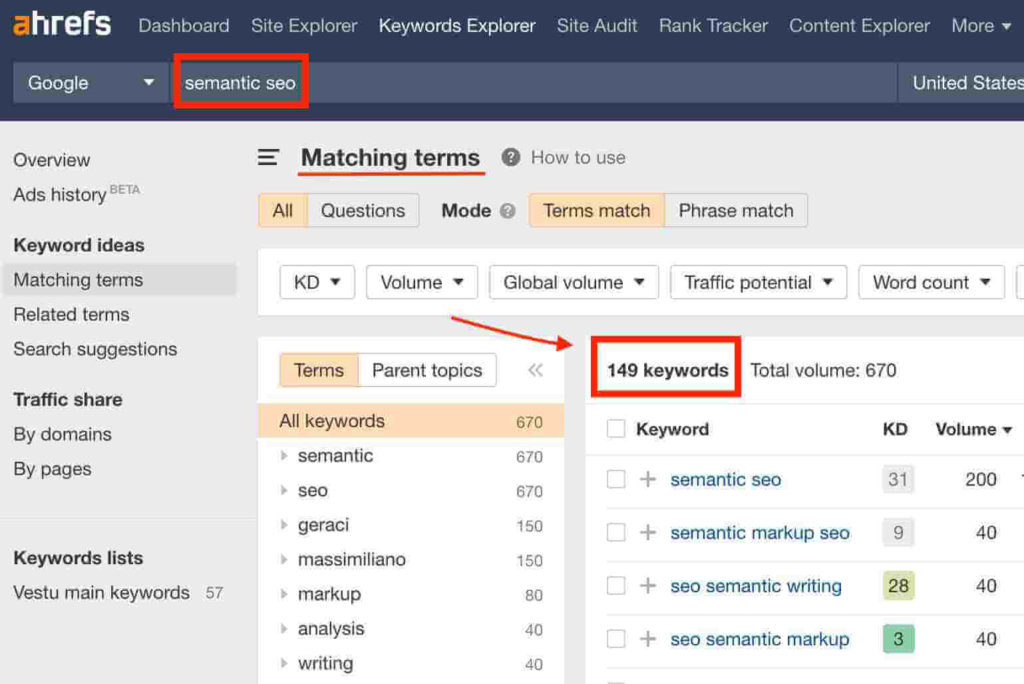This screenshot has width=1024, height=684.
Task: Open the seo semantic writing keyword link
Action: (756, 587)
